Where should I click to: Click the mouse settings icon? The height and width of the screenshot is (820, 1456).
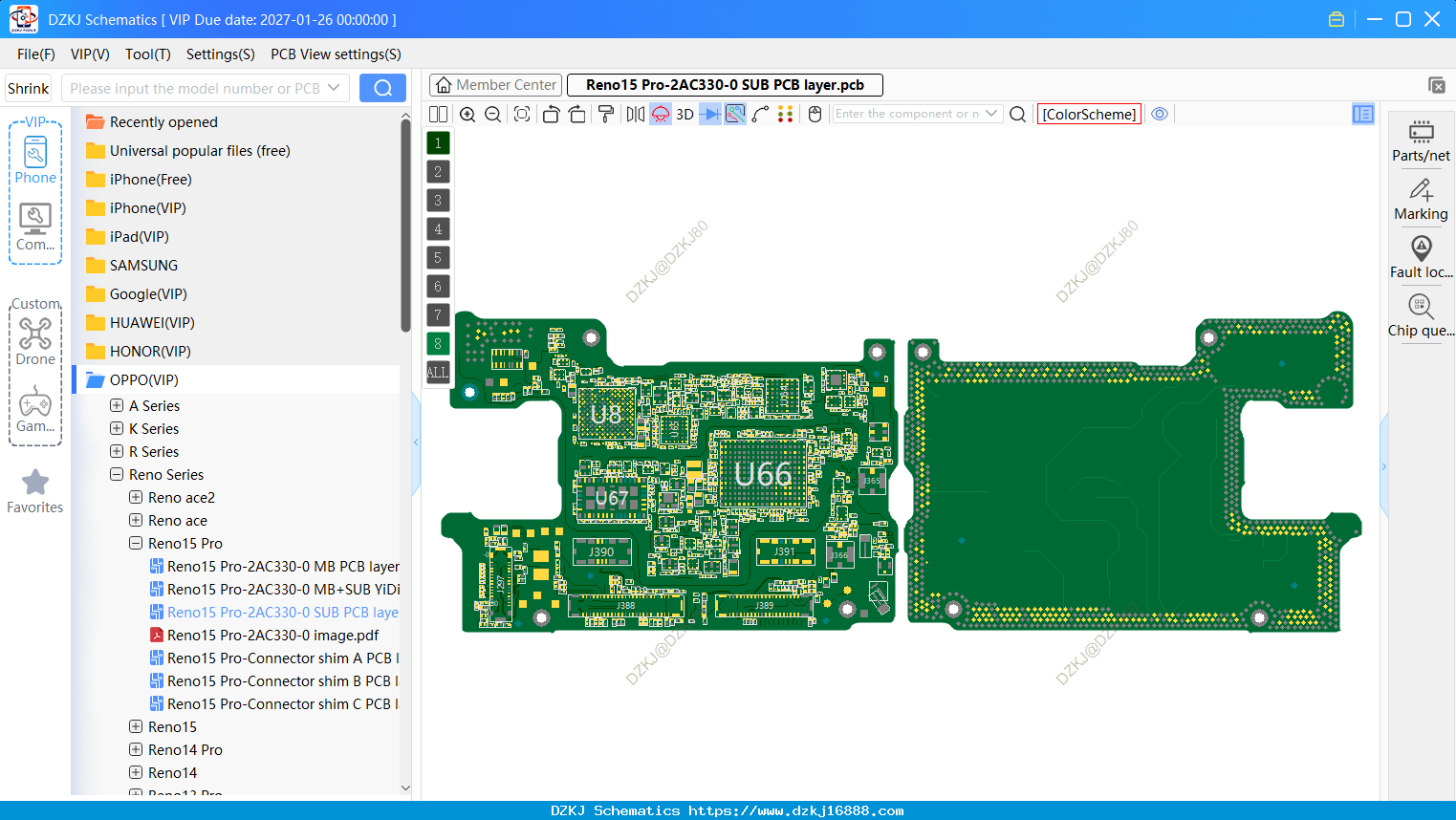[x=815, y=115]
